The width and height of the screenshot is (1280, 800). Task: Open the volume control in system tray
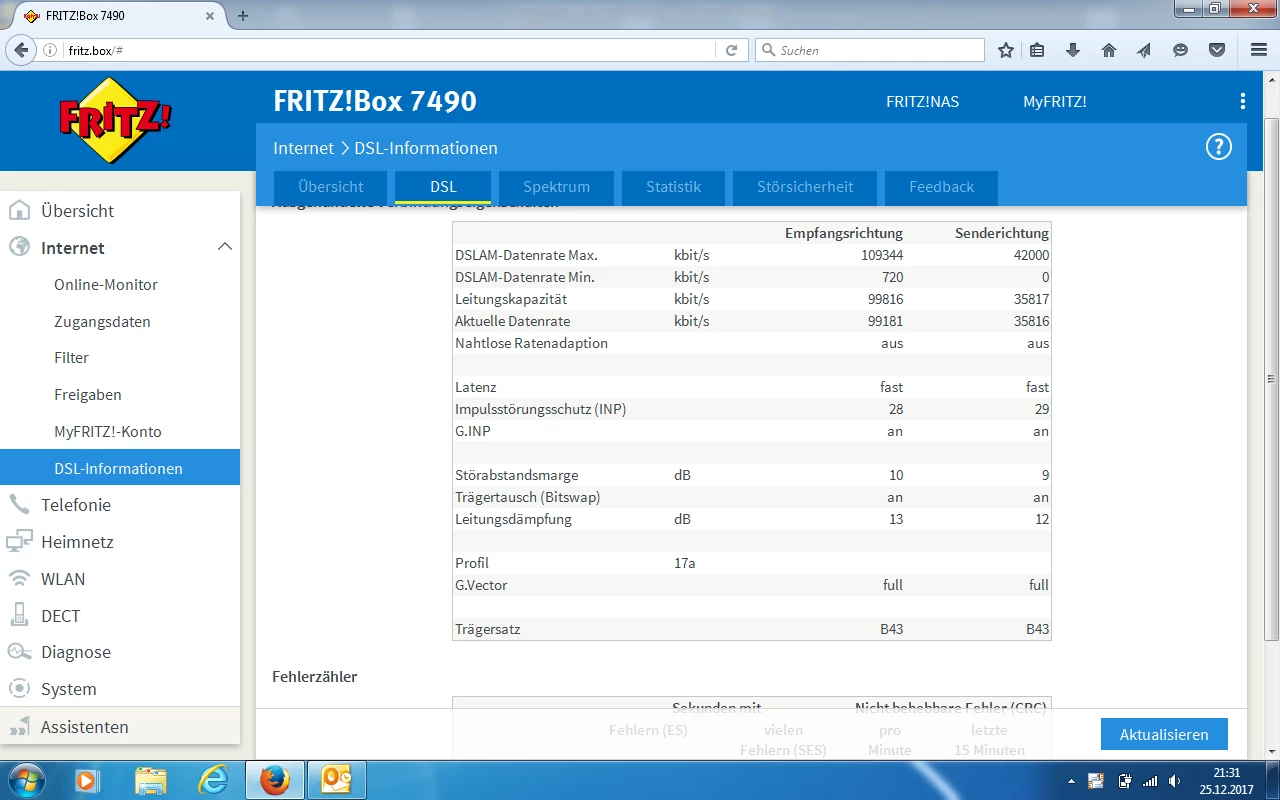(1174, 781)
